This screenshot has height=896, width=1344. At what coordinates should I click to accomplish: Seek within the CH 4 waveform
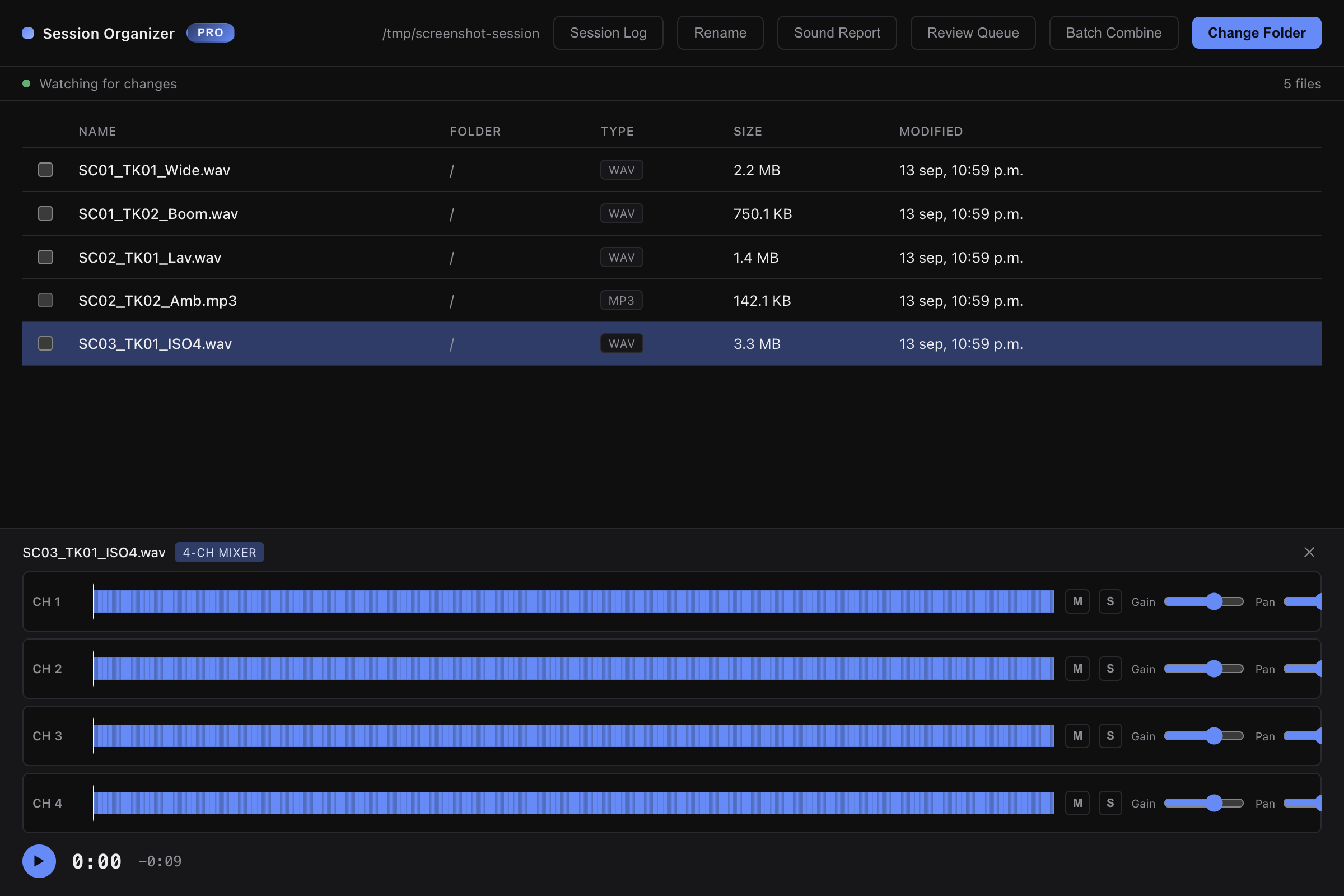tap(573, 804)
